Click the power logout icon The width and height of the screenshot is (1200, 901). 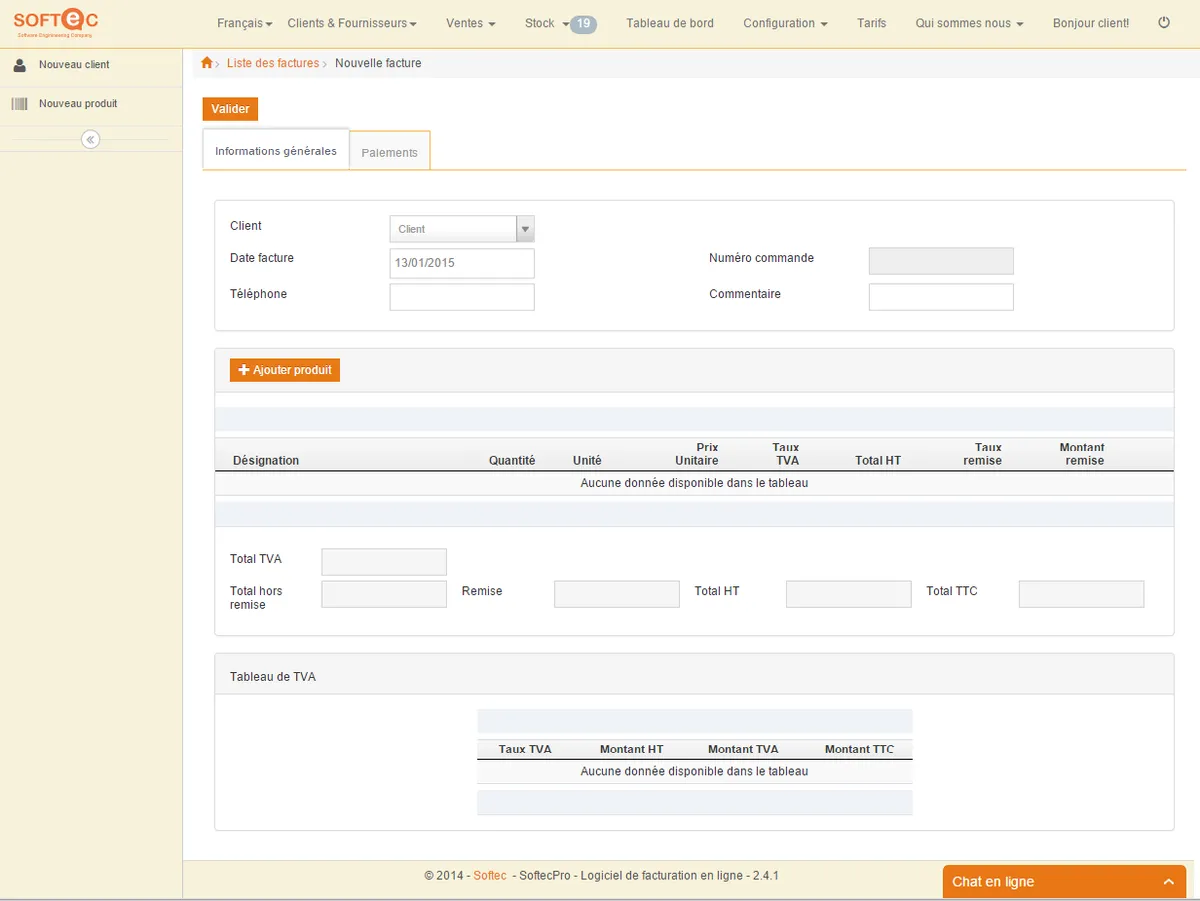coord(1164,22)
